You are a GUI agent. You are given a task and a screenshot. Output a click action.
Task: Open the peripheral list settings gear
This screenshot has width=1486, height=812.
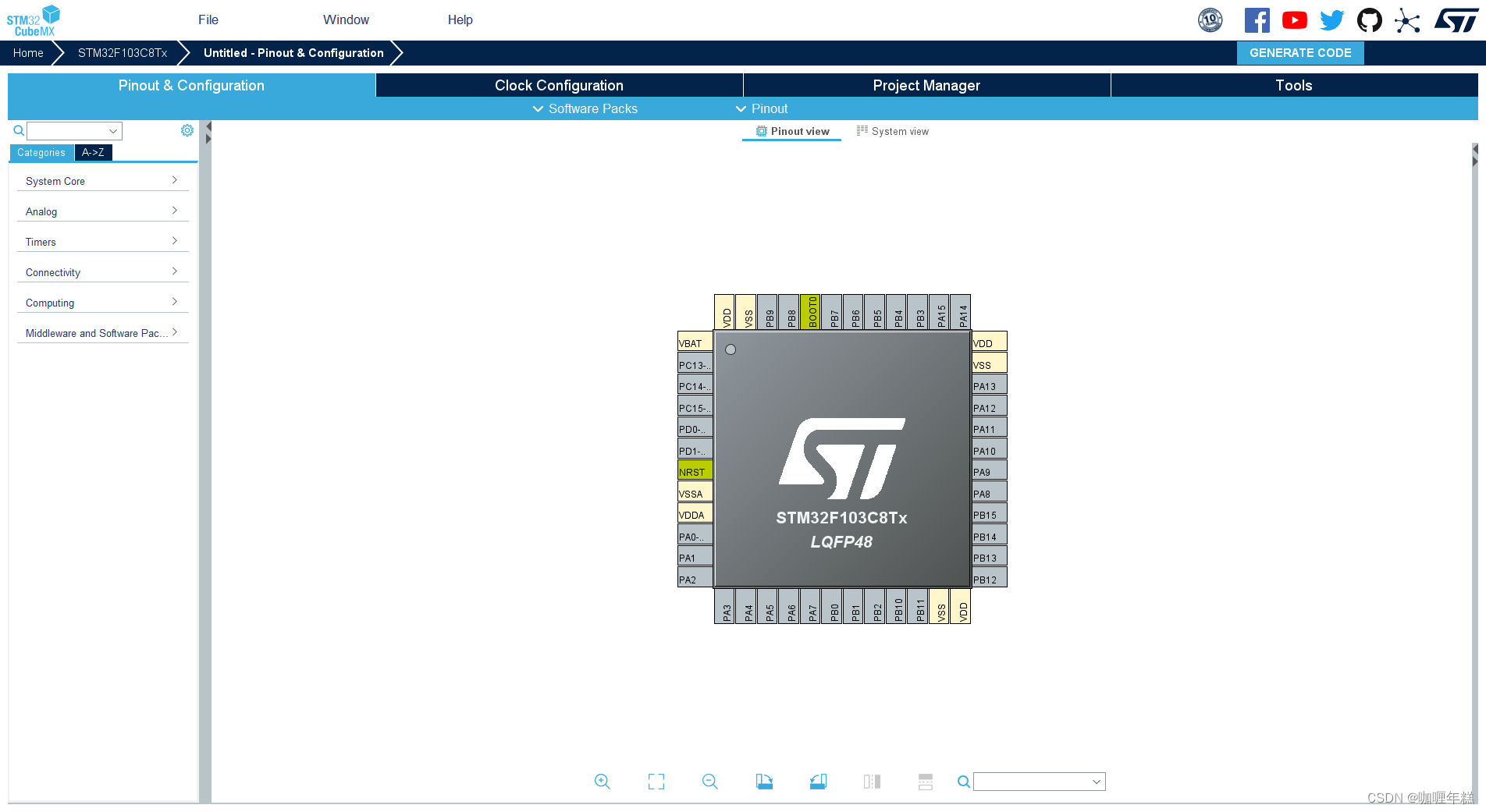click(x=187, y=130)
